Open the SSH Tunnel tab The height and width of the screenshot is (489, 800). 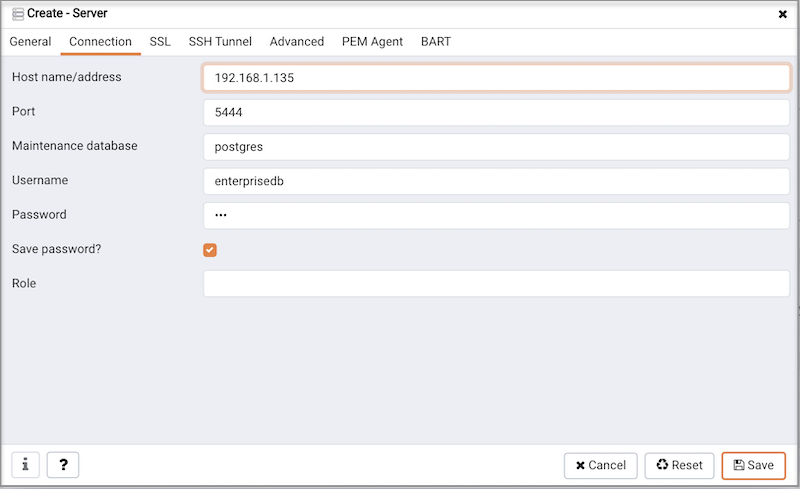point(220,42)
